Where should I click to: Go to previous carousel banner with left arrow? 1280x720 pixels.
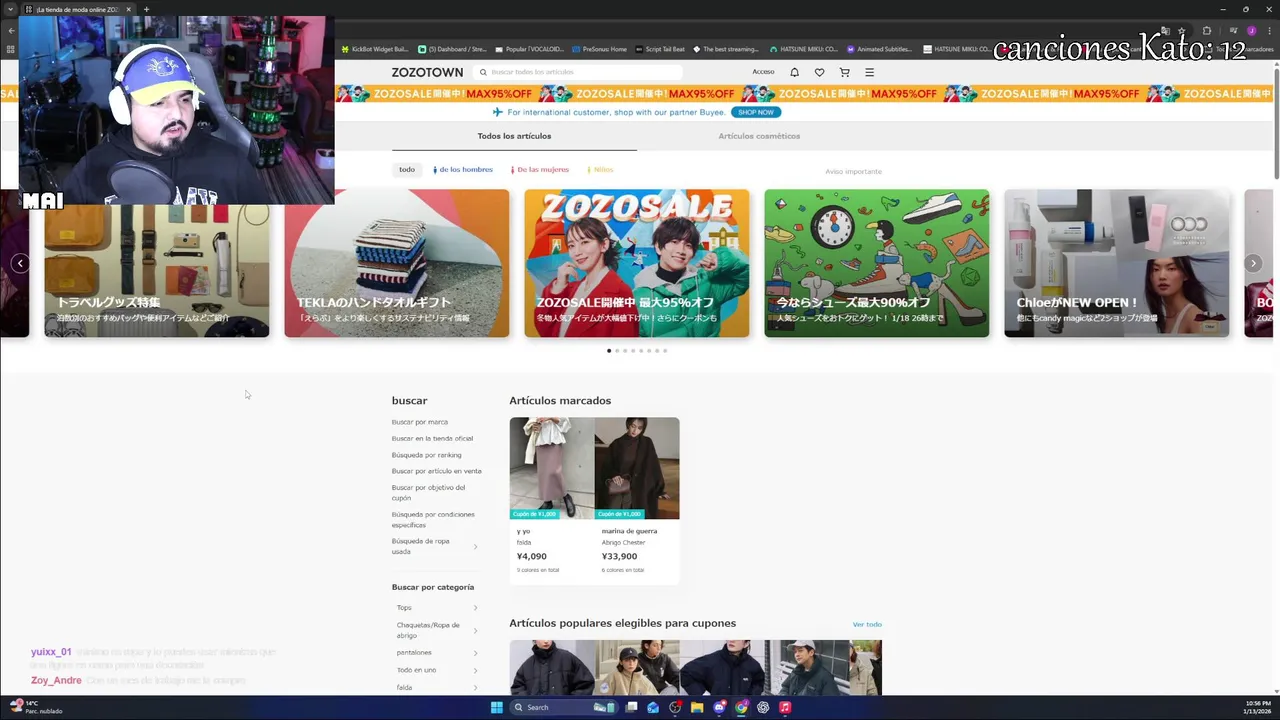[x=20, y=263]
